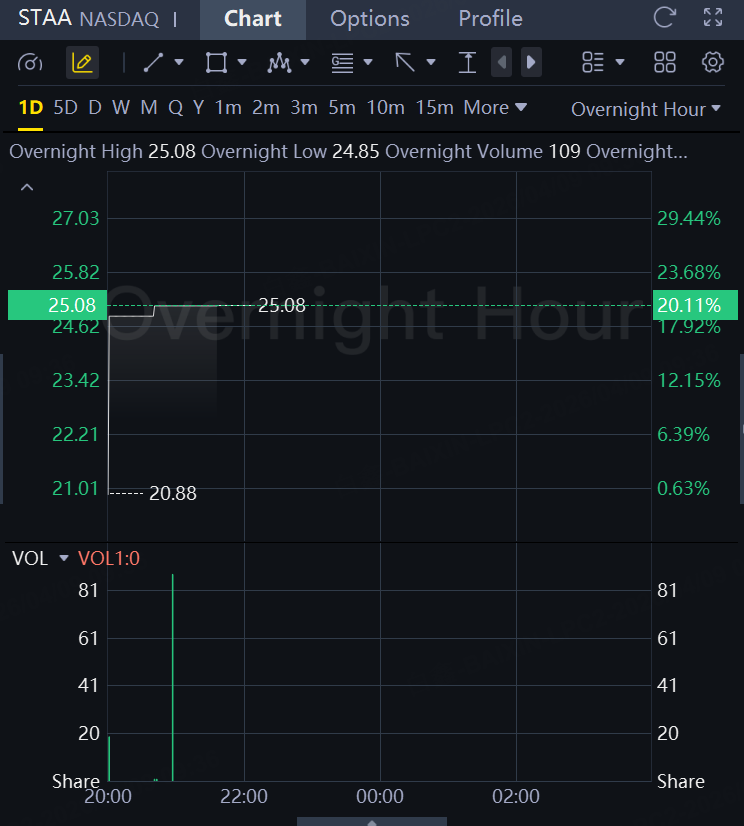Switch to the Options tab
This screenshot has width=744, height=826.
click(369, 19)
